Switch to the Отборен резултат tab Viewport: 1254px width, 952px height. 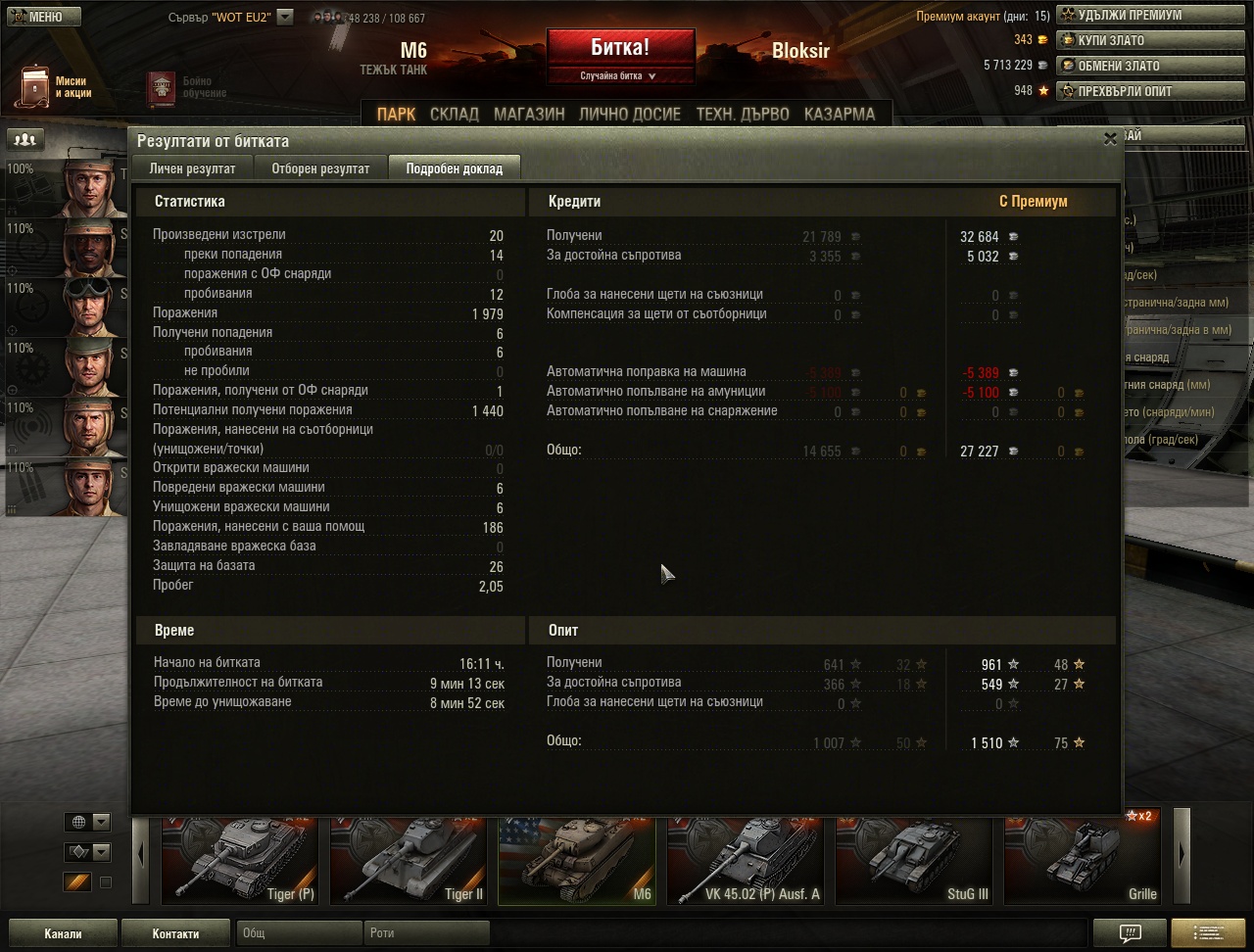click(320, 168)
